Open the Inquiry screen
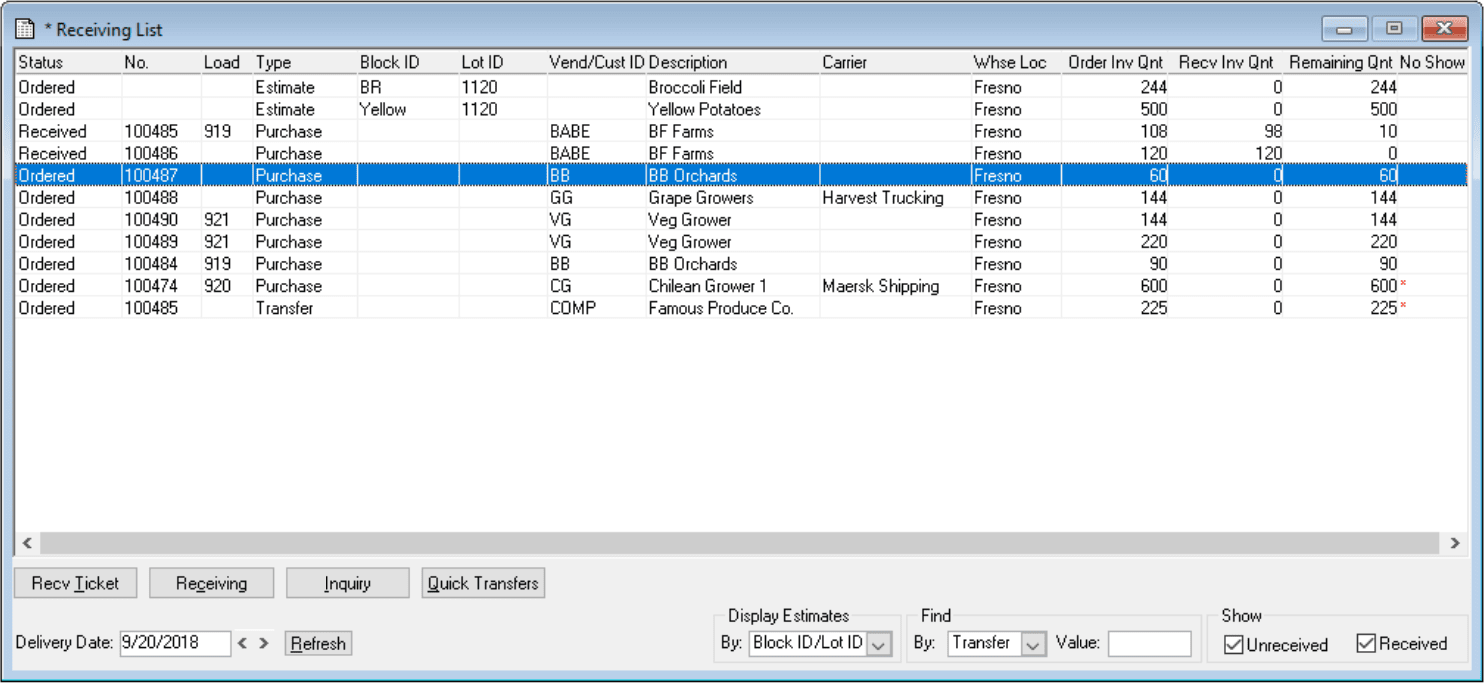This screenshot has width=1484, height=683. 347,582
